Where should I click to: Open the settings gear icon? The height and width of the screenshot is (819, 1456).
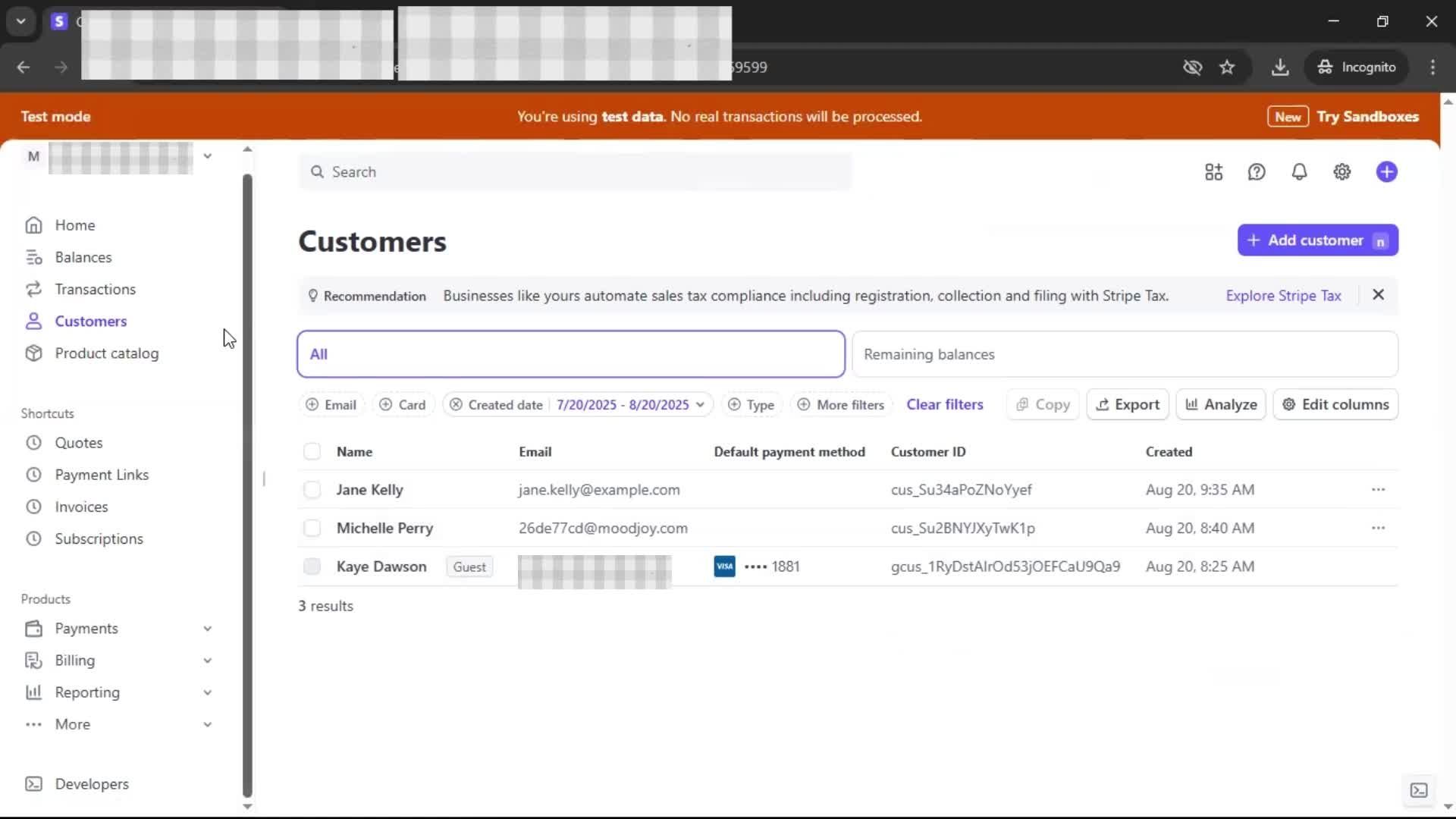point(1341,172)
